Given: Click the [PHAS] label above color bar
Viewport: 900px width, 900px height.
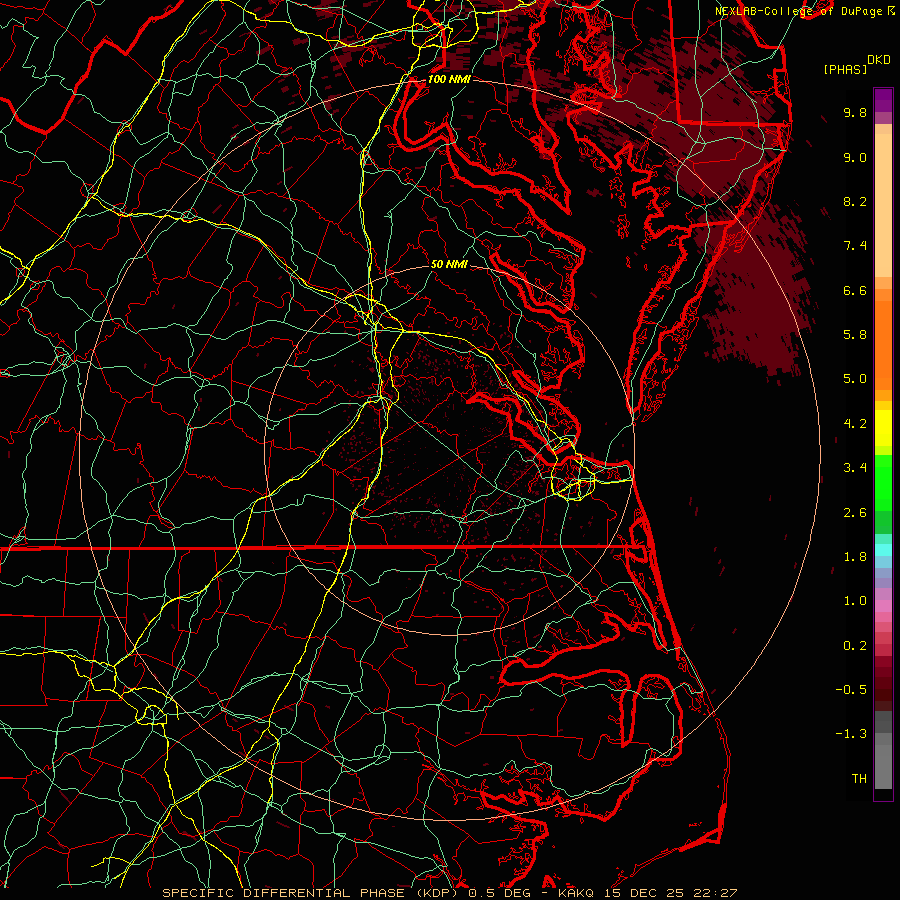Looking at the screenshot, I should pyautogui.click(x=845, y=69).
